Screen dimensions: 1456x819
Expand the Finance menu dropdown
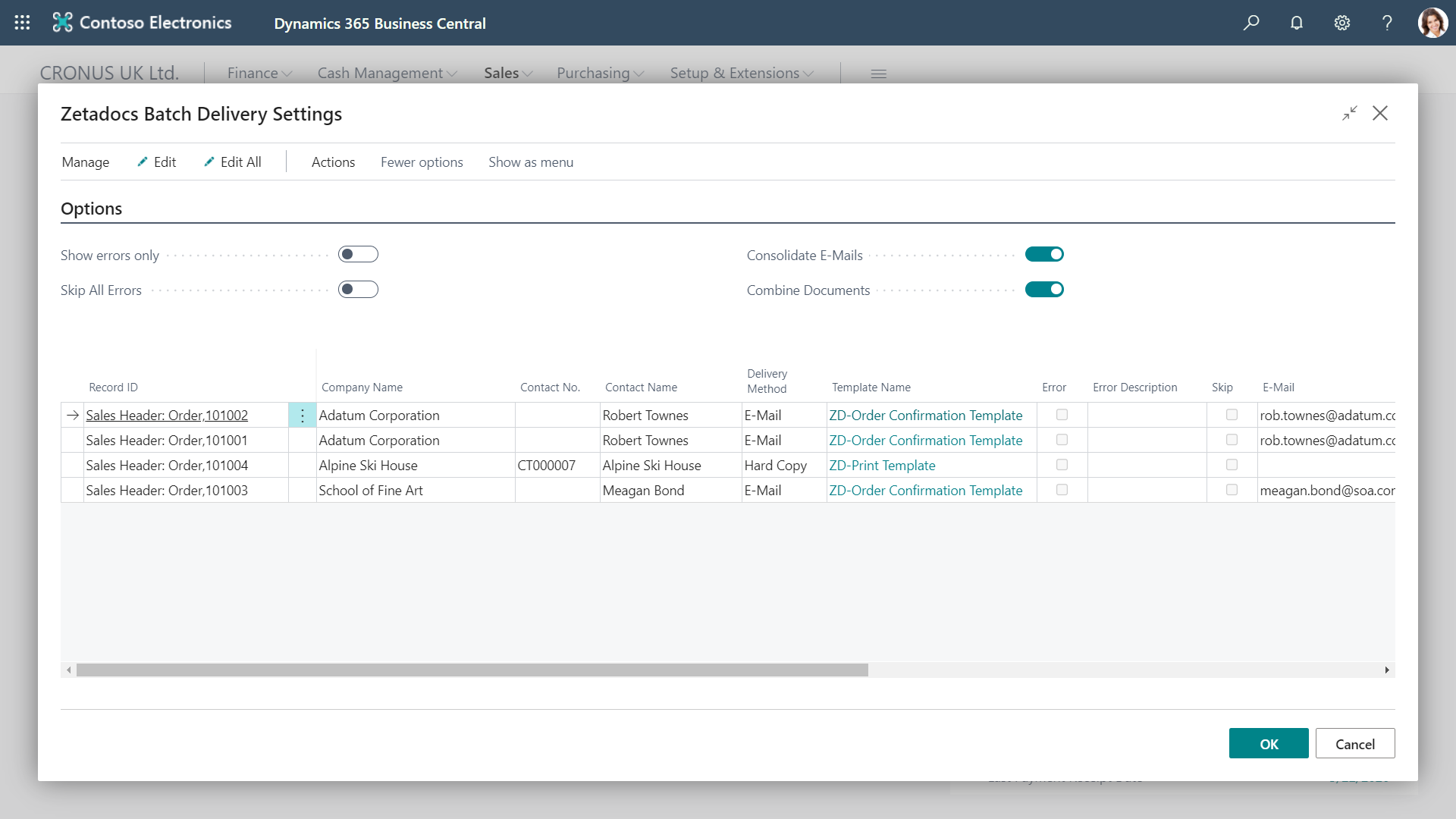pos(259,74)
